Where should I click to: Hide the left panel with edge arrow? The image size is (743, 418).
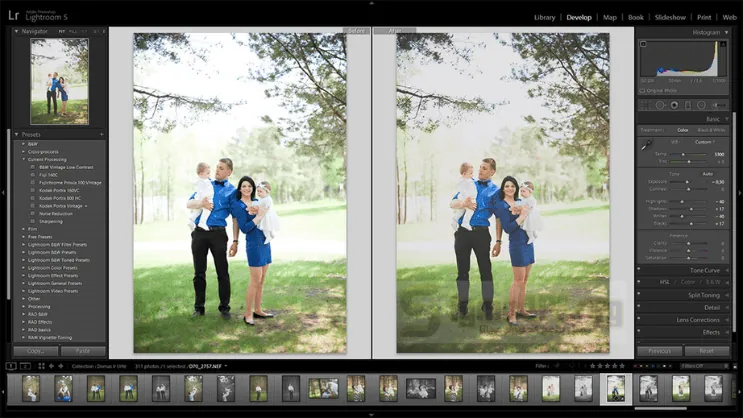click(x=3, y=192)
